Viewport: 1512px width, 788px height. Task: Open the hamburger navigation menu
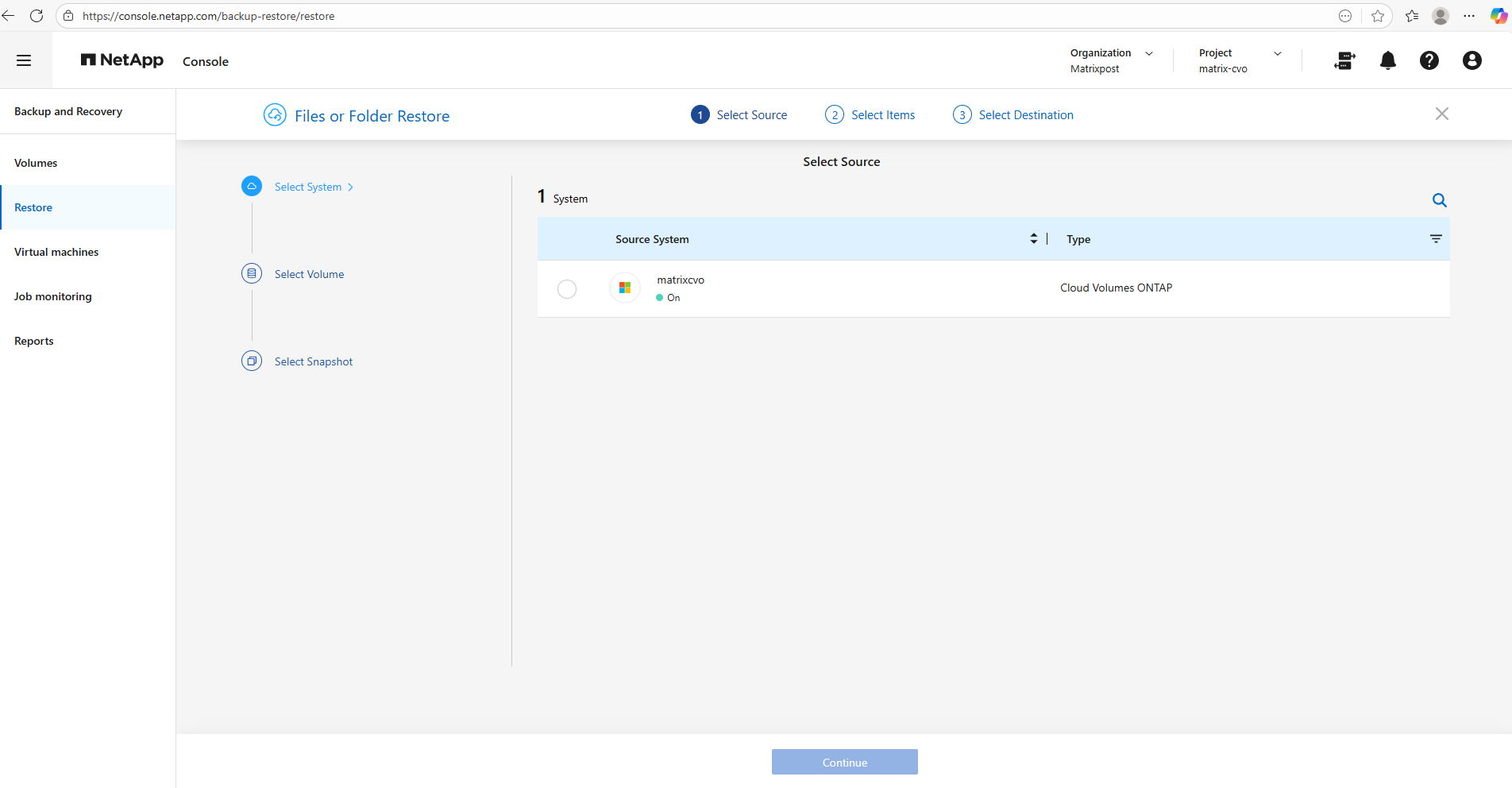pos(24,60)
